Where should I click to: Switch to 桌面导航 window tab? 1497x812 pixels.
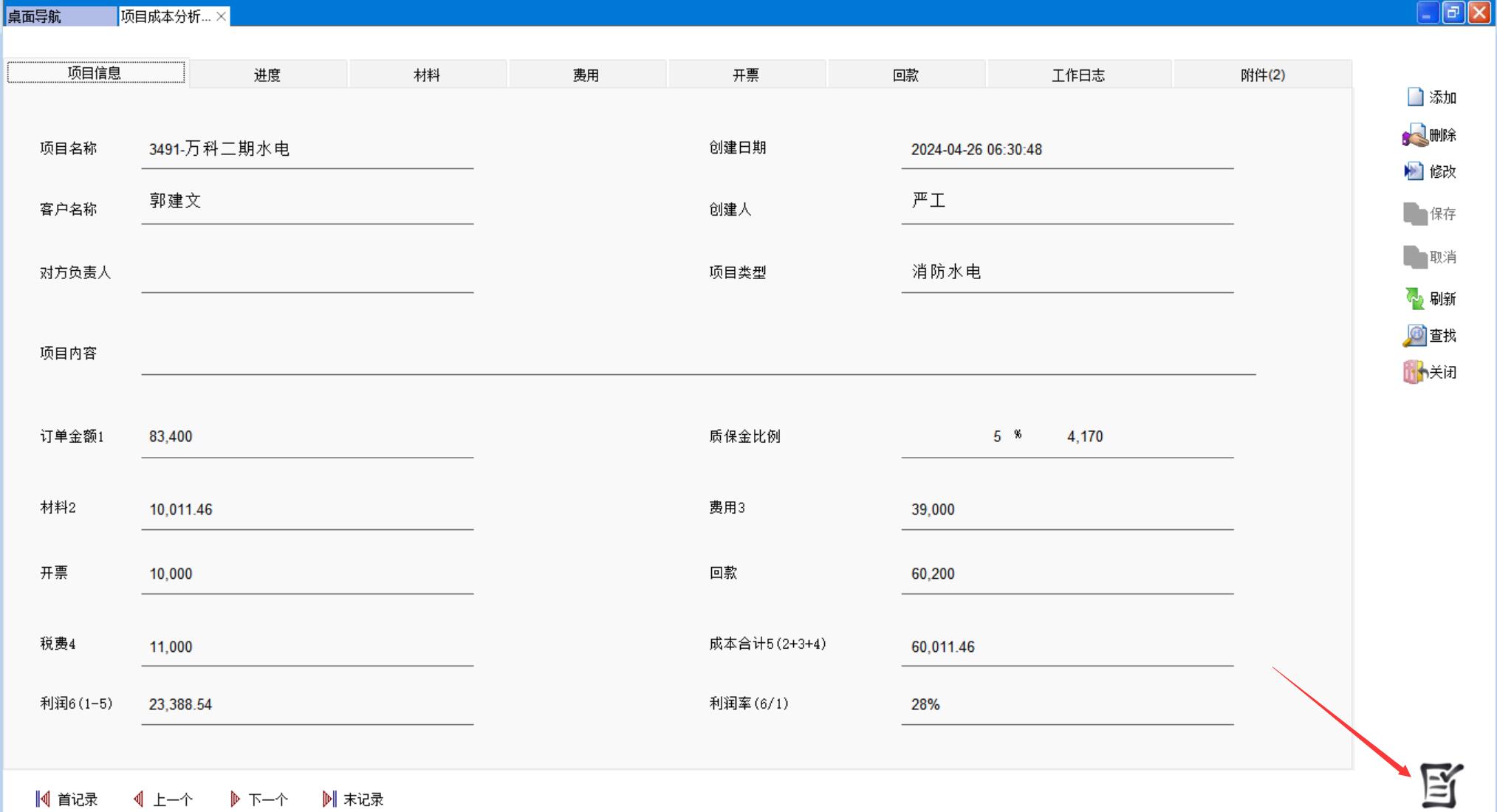[59, 16]
